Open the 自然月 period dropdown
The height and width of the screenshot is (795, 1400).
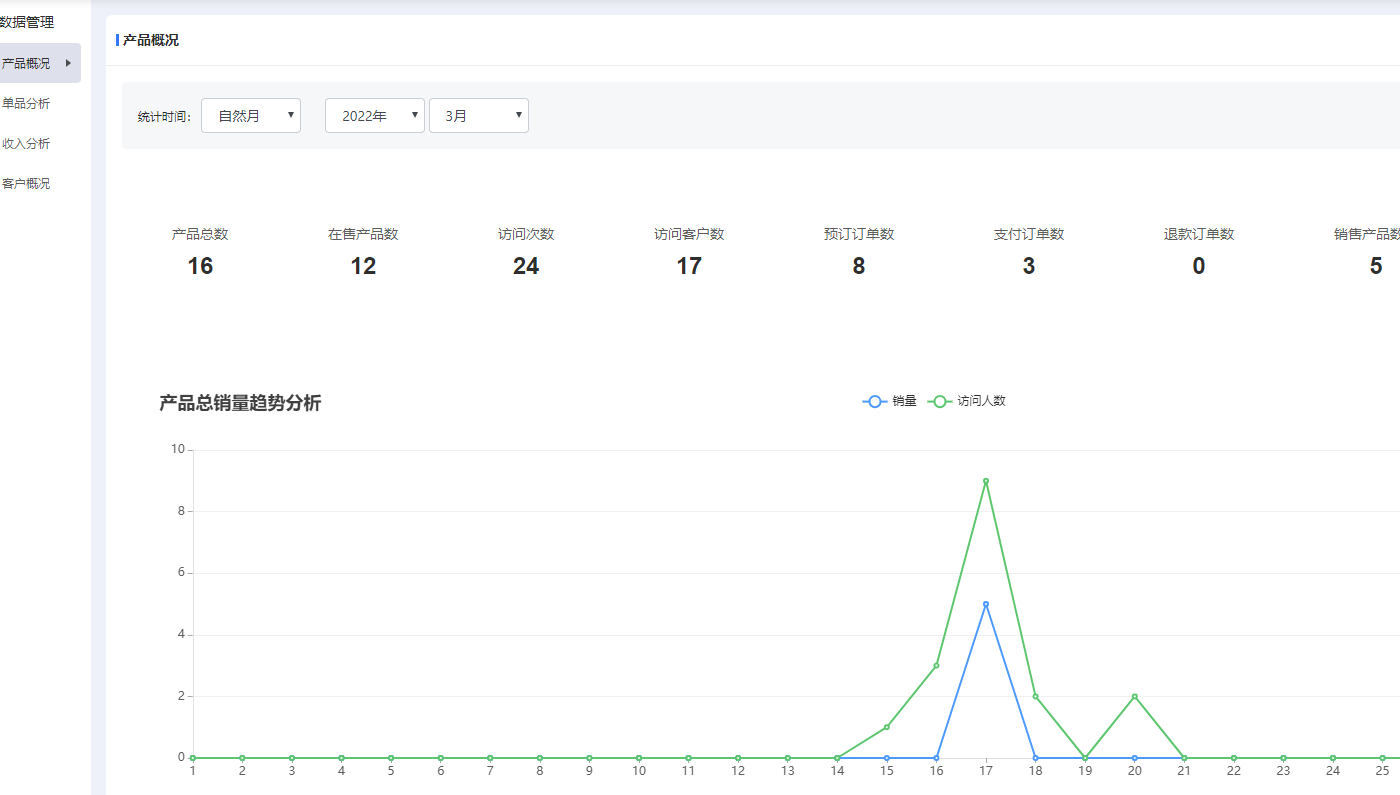tap(251, 115)
